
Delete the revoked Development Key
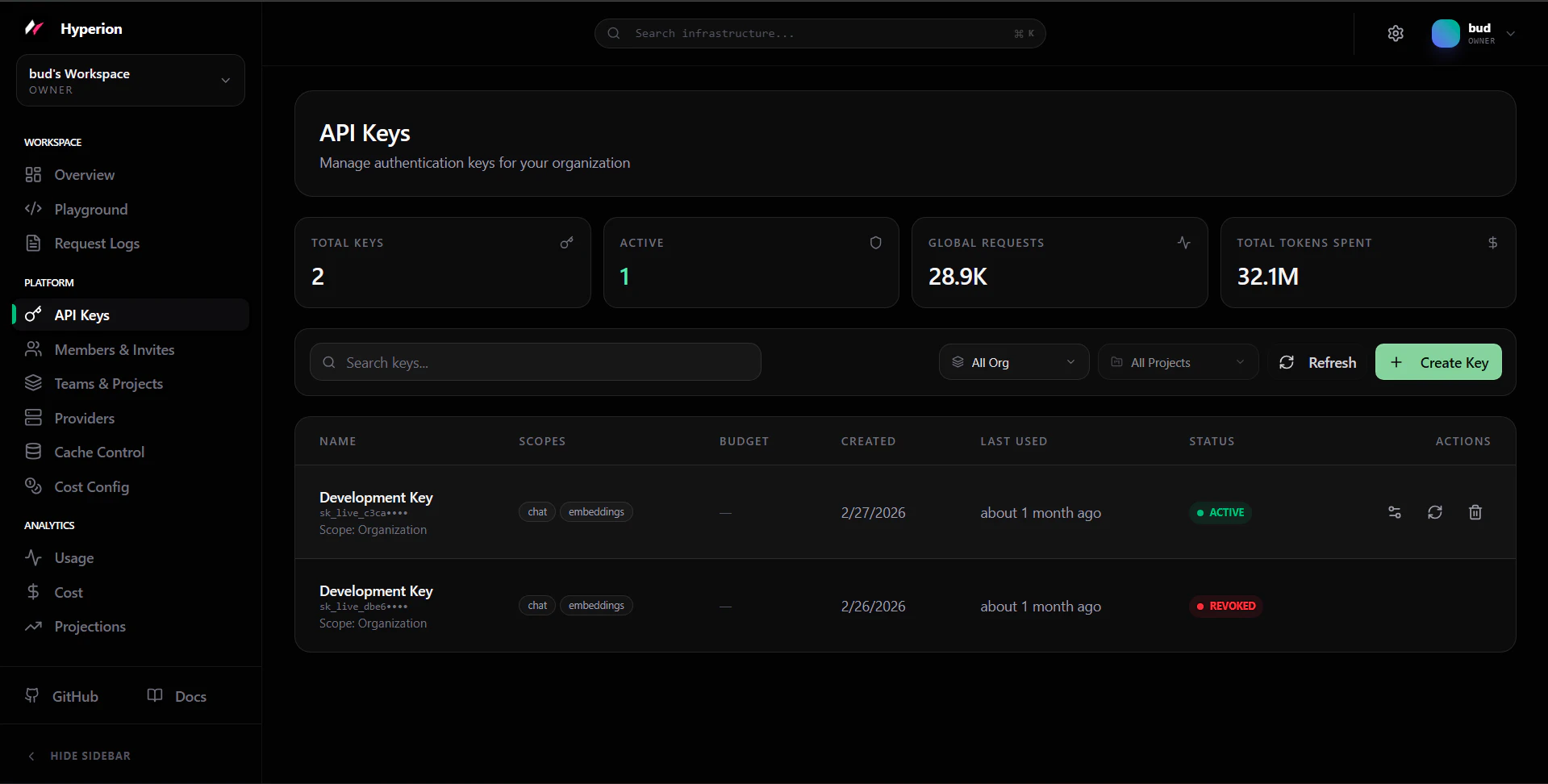1475,606
